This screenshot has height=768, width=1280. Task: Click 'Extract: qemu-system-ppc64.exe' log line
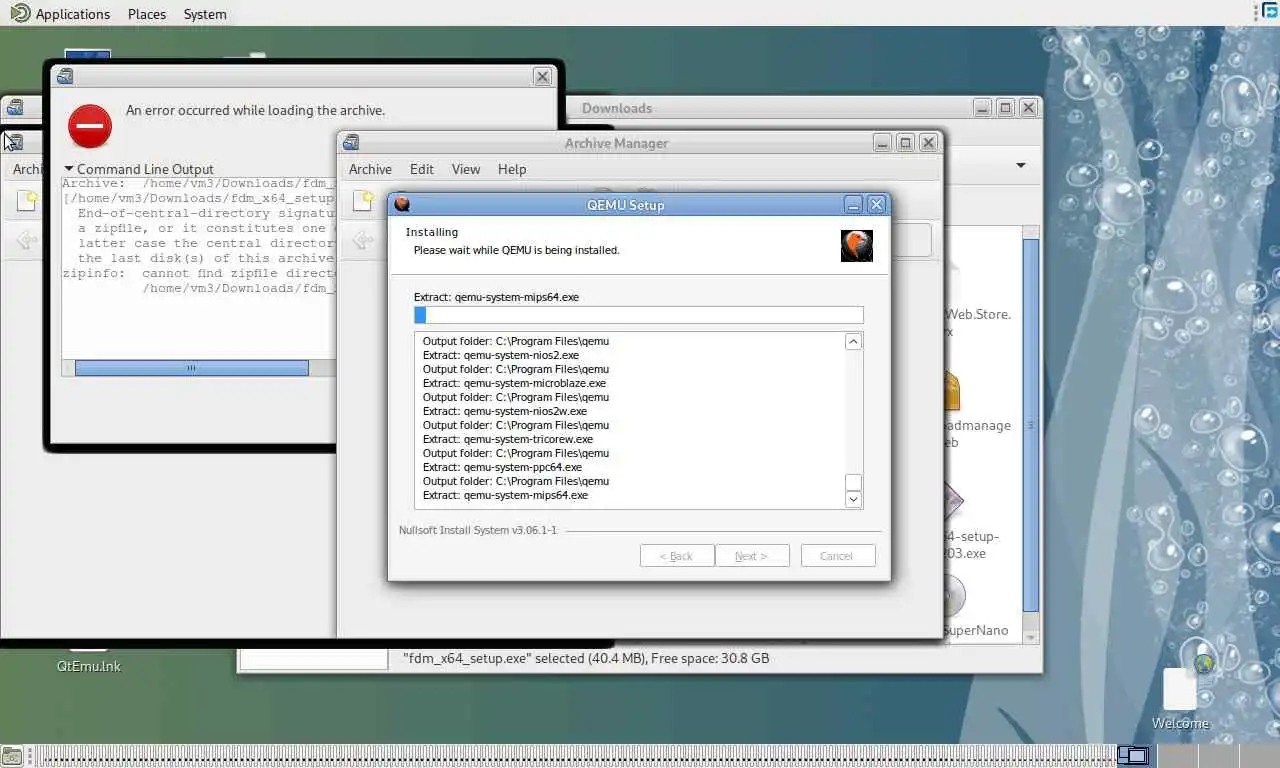[502, 467]
